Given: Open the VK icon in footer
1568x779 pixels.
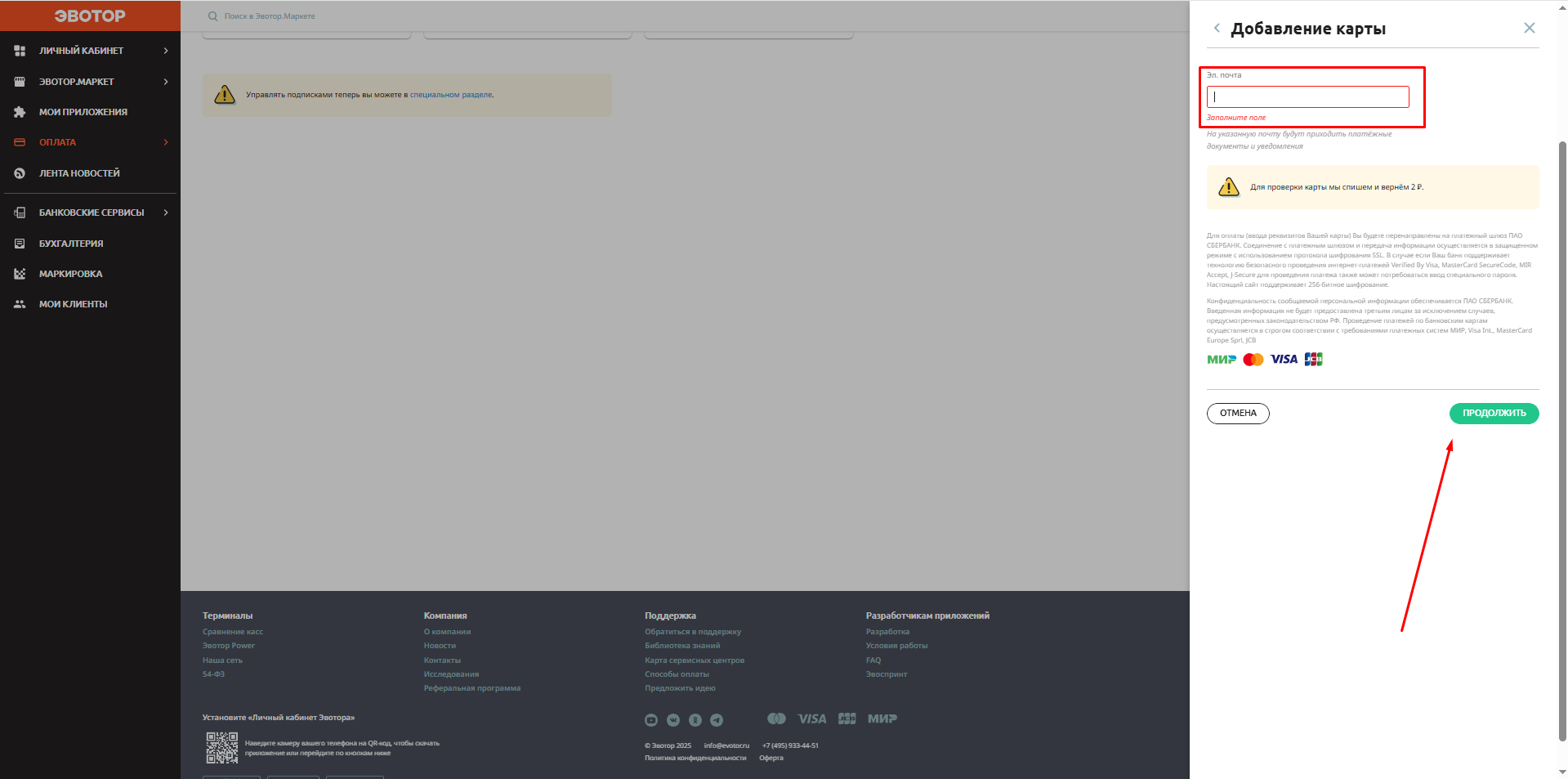Looking at the screenshot, I should point(673,720).
